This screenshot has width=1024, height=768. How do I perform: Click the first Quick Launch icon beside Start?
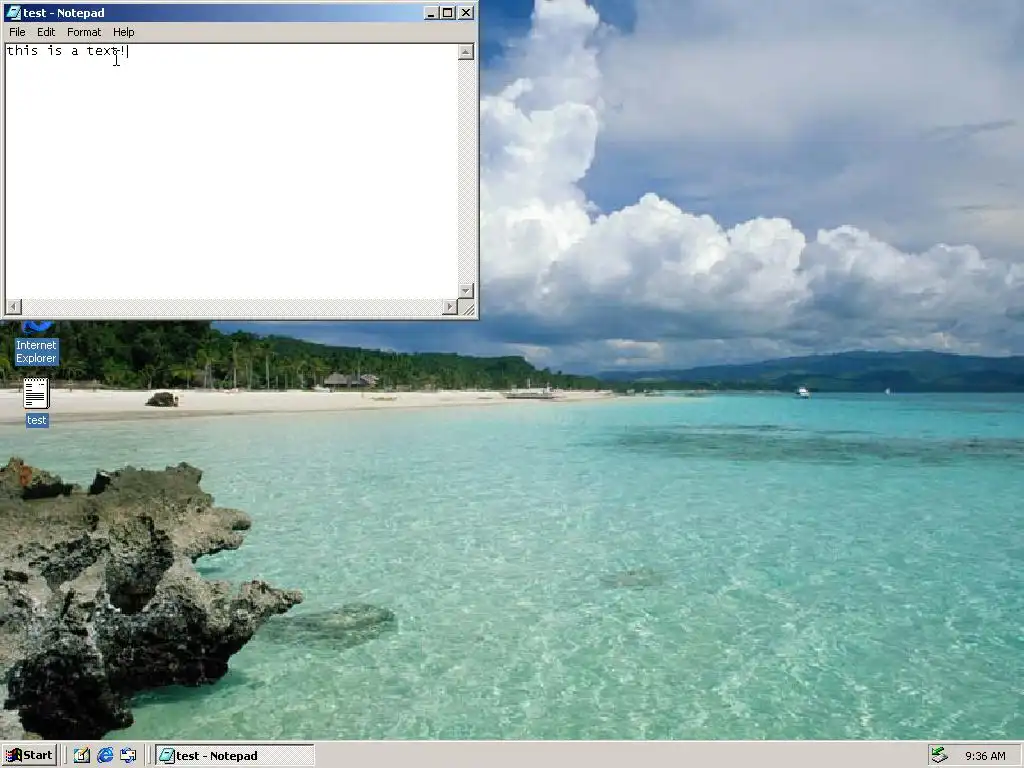click(82, 756)
